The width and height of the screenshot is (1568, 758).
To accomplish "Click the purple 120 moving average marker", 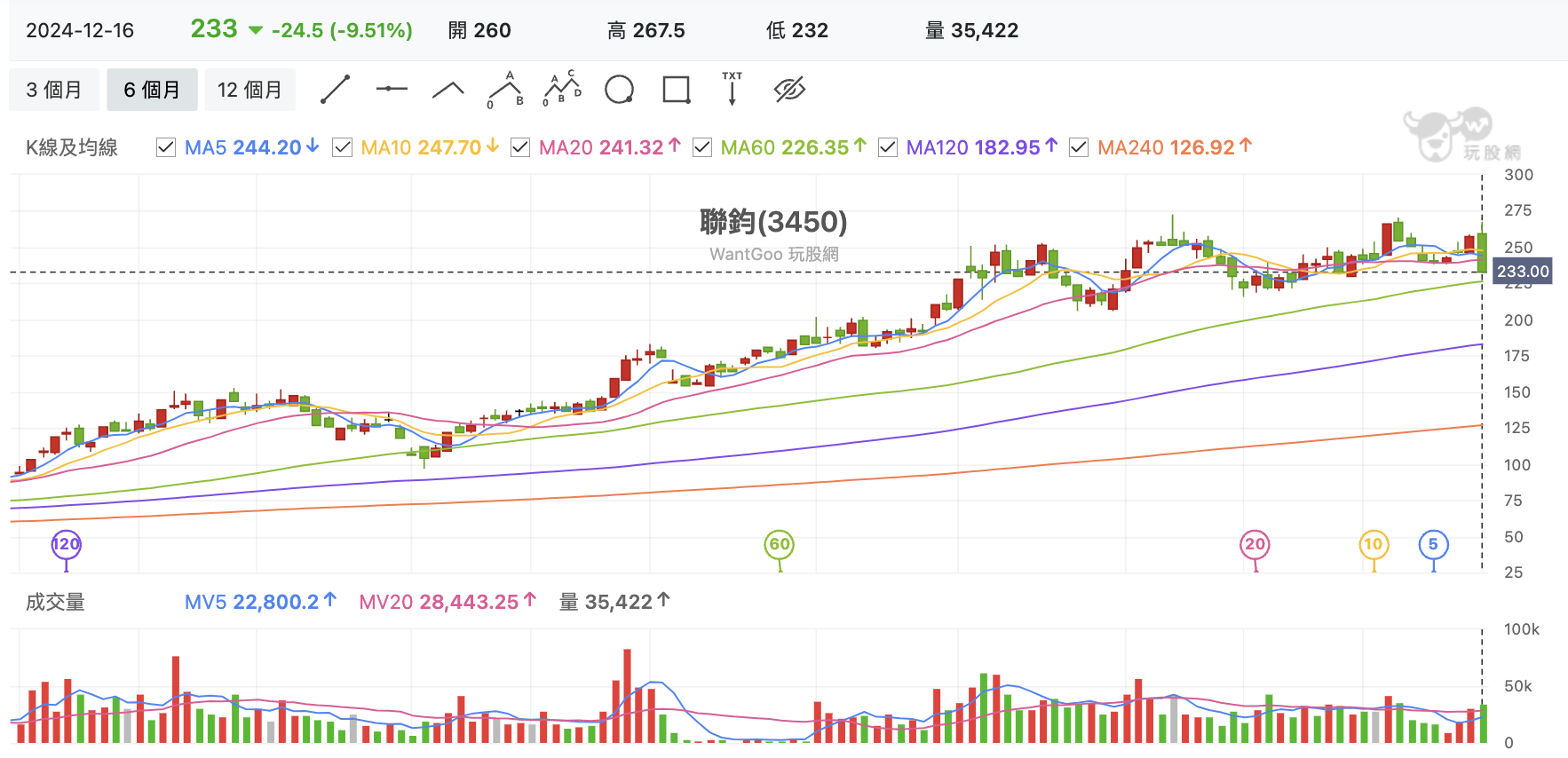I will pos(67,544).
